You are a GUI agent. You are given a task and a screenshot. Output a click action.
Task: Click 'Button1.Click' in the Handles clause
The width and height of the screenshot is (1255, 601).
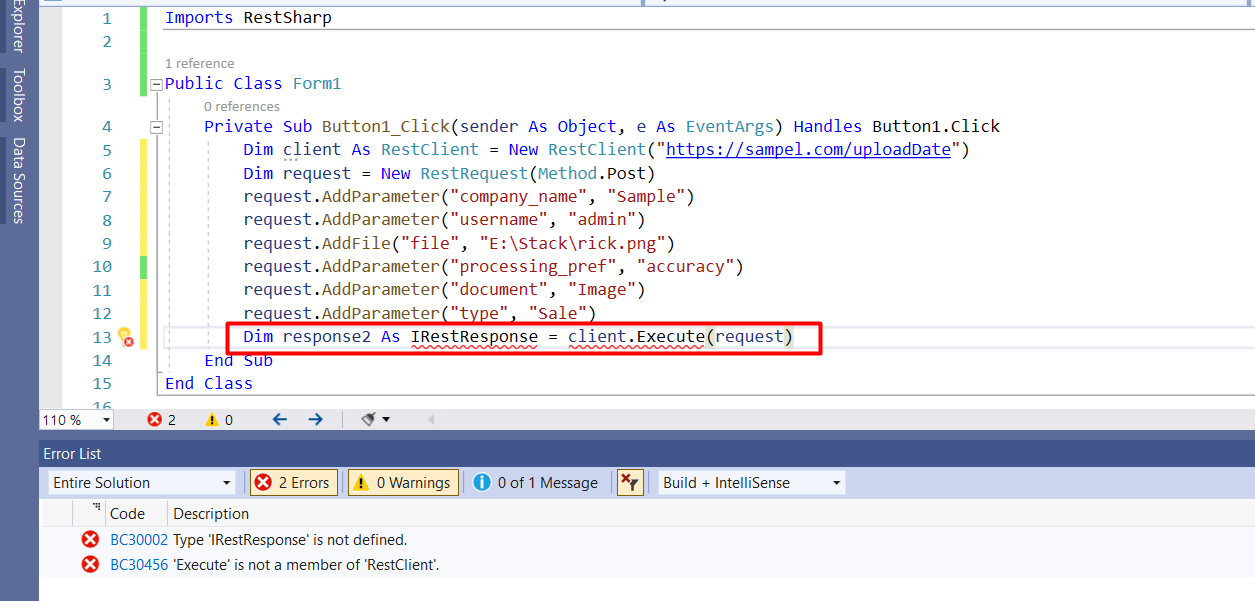[936, 127]
